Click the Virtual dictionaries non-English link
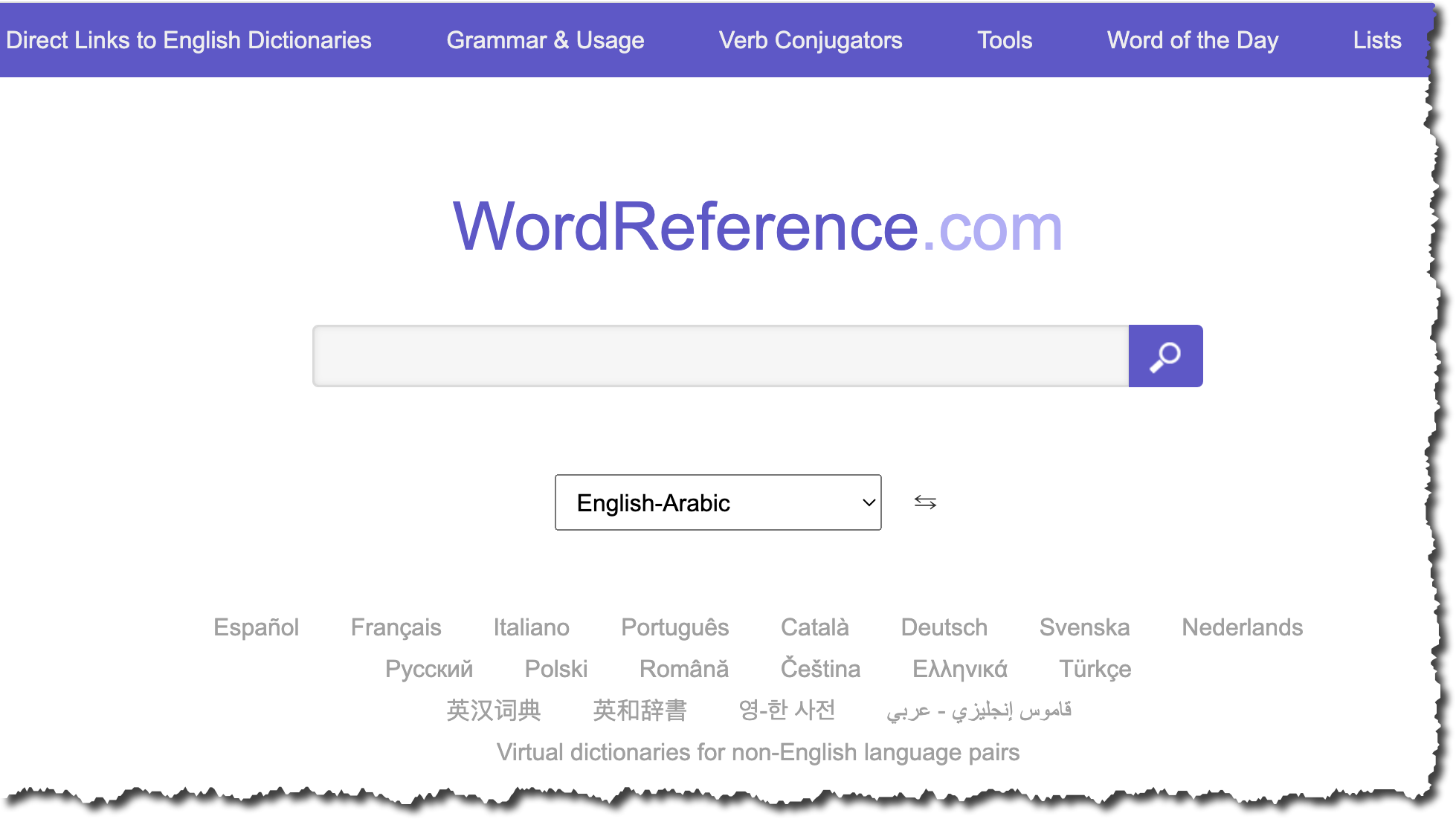 point(758,751)
